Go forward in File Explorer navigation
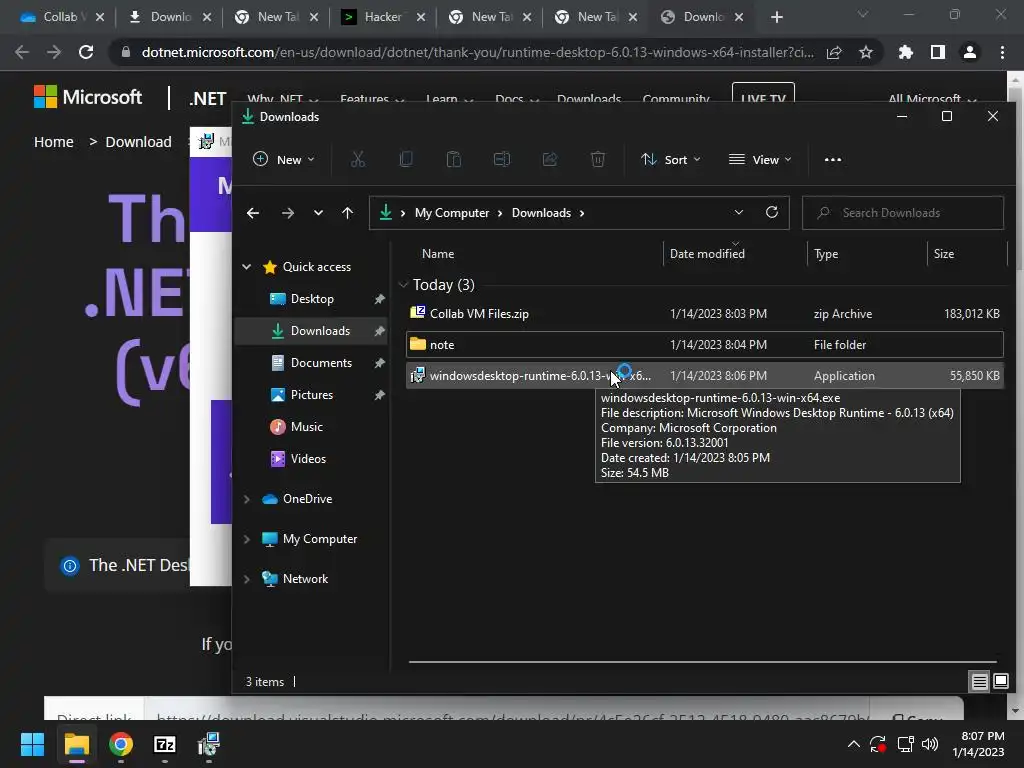1024x768 pixels. coord(287,213)
